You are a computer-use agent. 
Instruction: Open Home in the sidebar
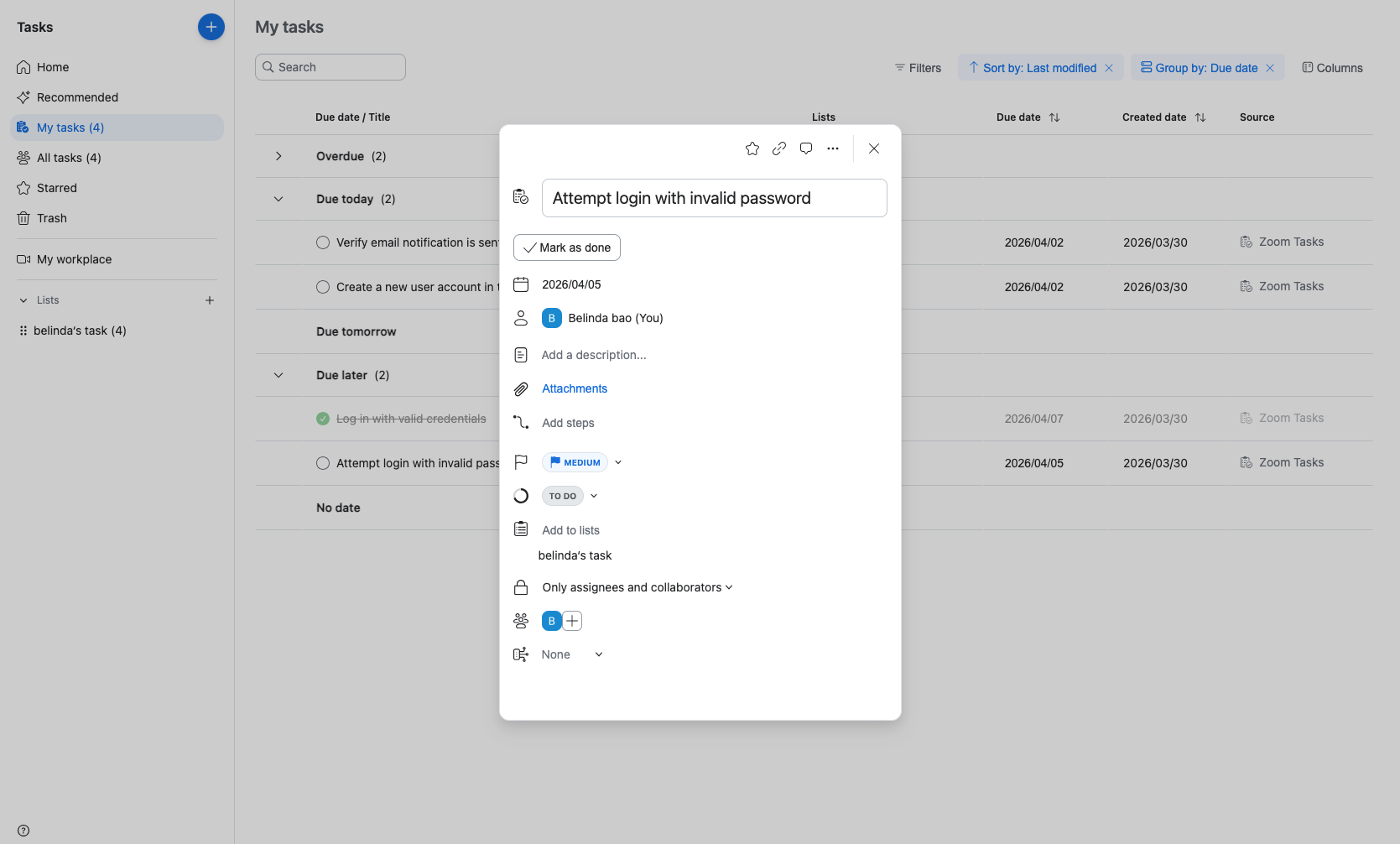[x=117, y=67]
